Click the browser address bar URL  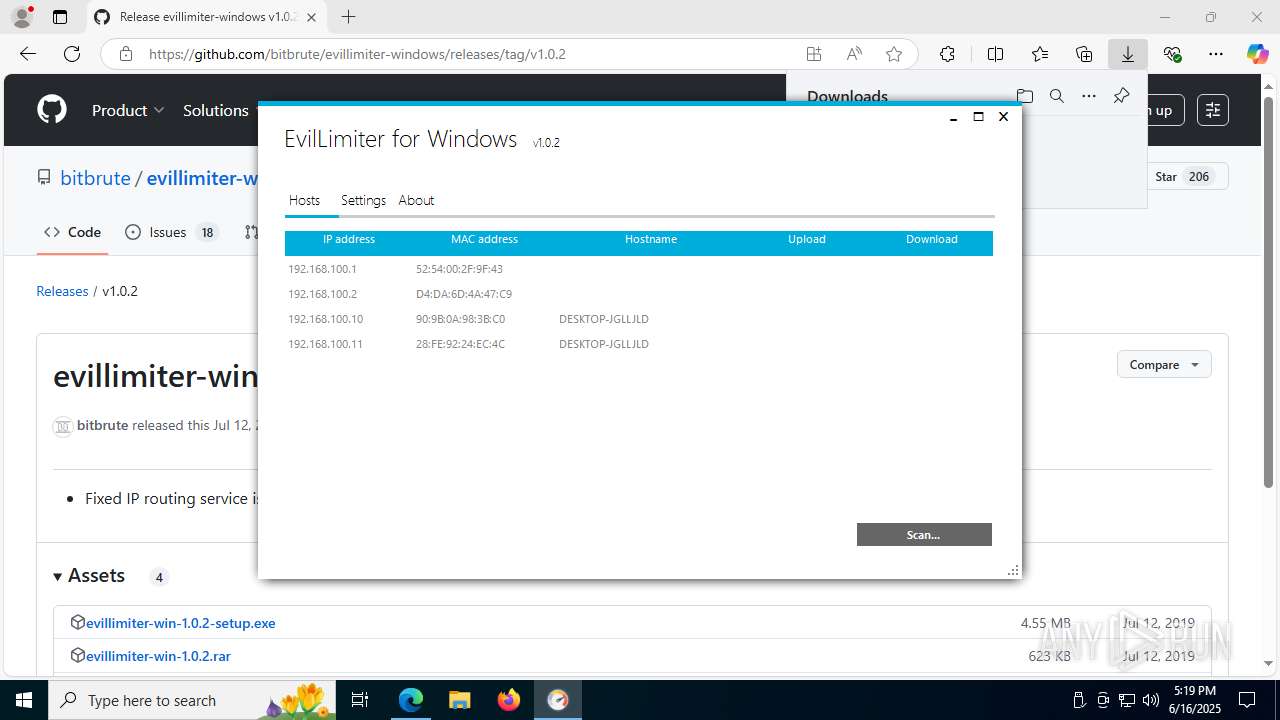point(357,54)
